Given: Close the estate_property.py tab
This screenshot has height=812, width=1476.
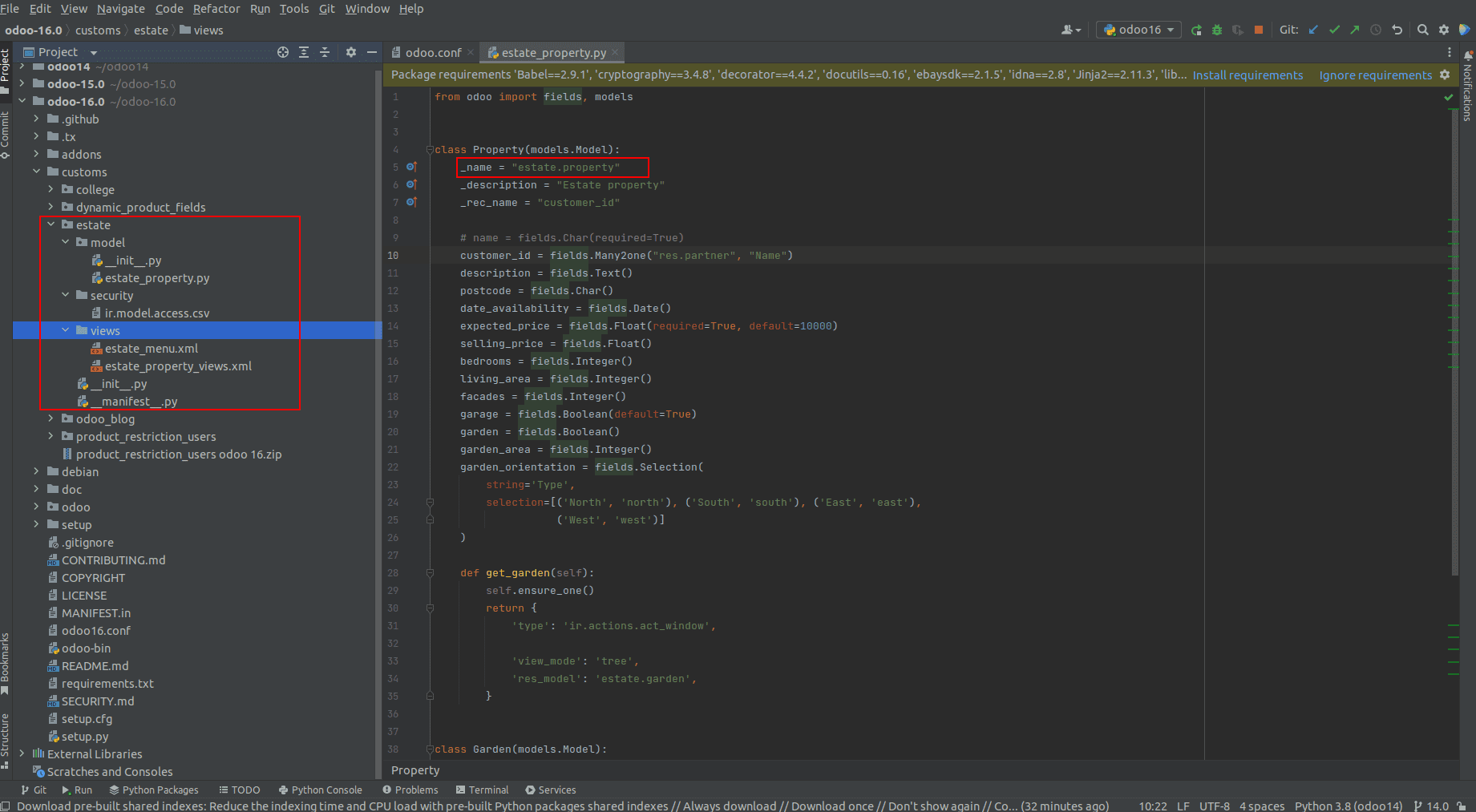Looking at the screenshot, I should pos(616,52).
